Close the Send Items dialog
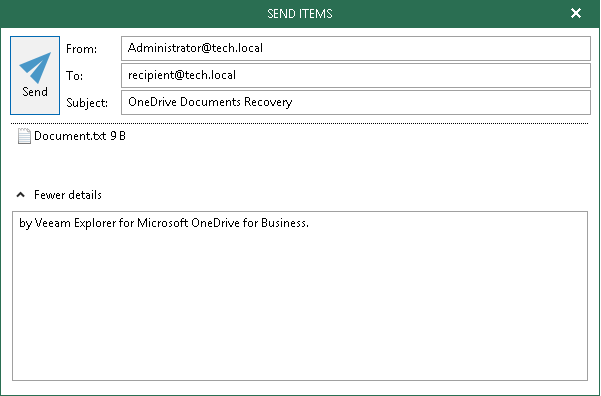This screenshot has width=601, height=396. click(x=576, y=13)
